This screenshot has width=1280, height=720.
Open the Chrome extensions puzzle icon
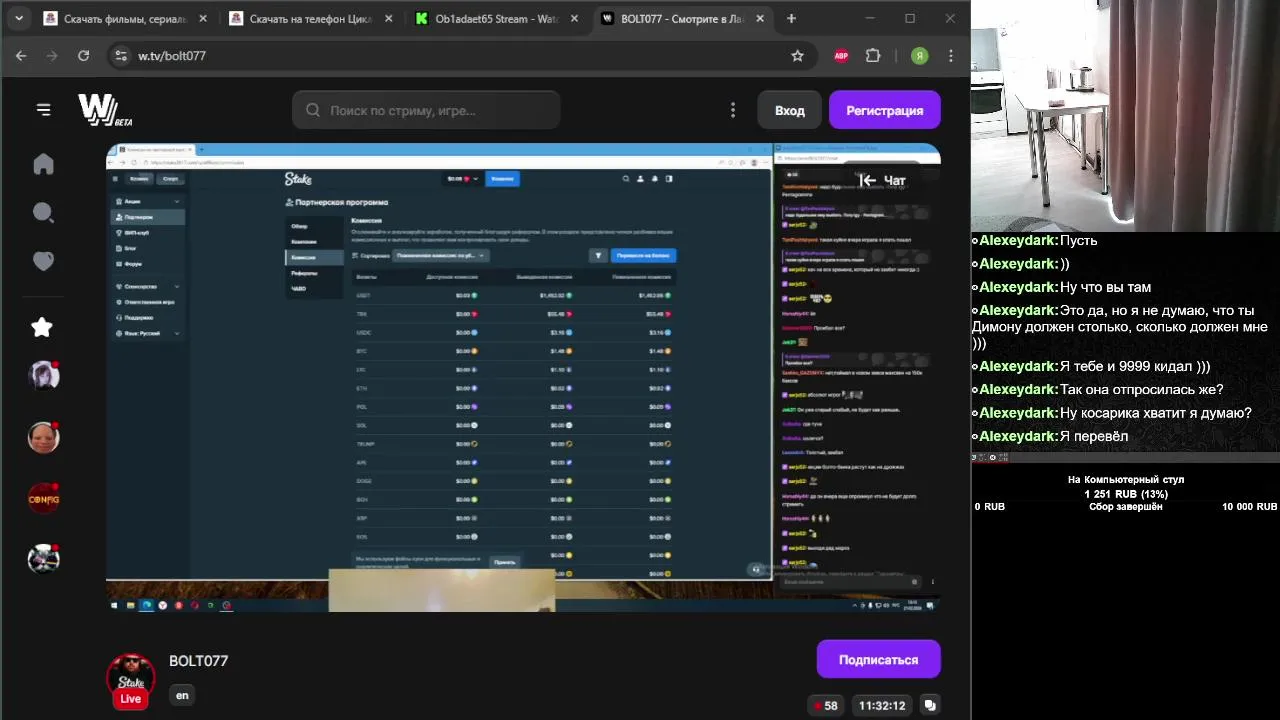(x=873, y=56)
